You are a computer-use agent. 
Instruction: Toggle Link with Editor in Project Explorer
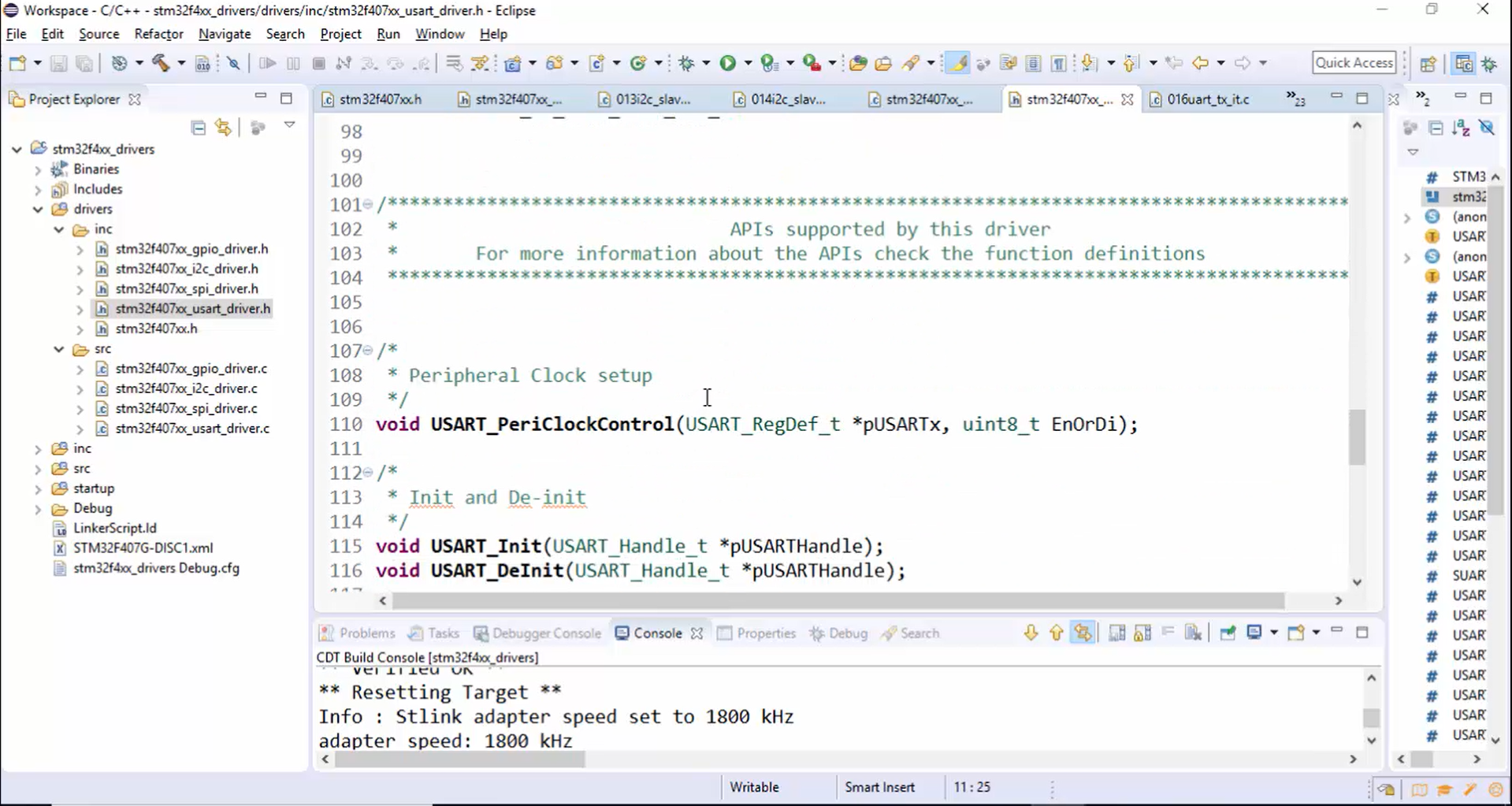click(x=224, y=127)
